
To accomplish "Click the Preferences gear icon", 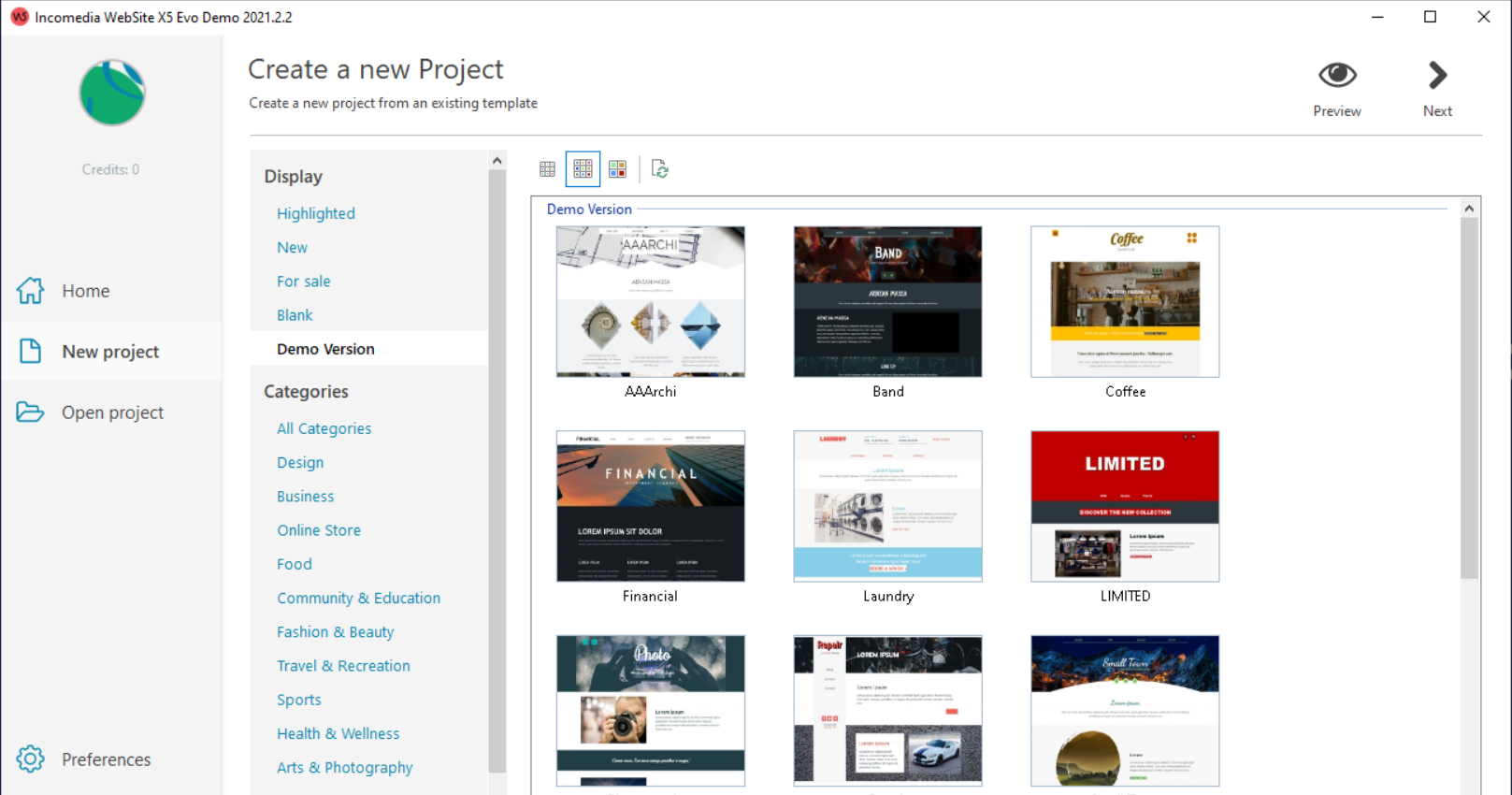I will pyautogui.click(x=30, y=759).
